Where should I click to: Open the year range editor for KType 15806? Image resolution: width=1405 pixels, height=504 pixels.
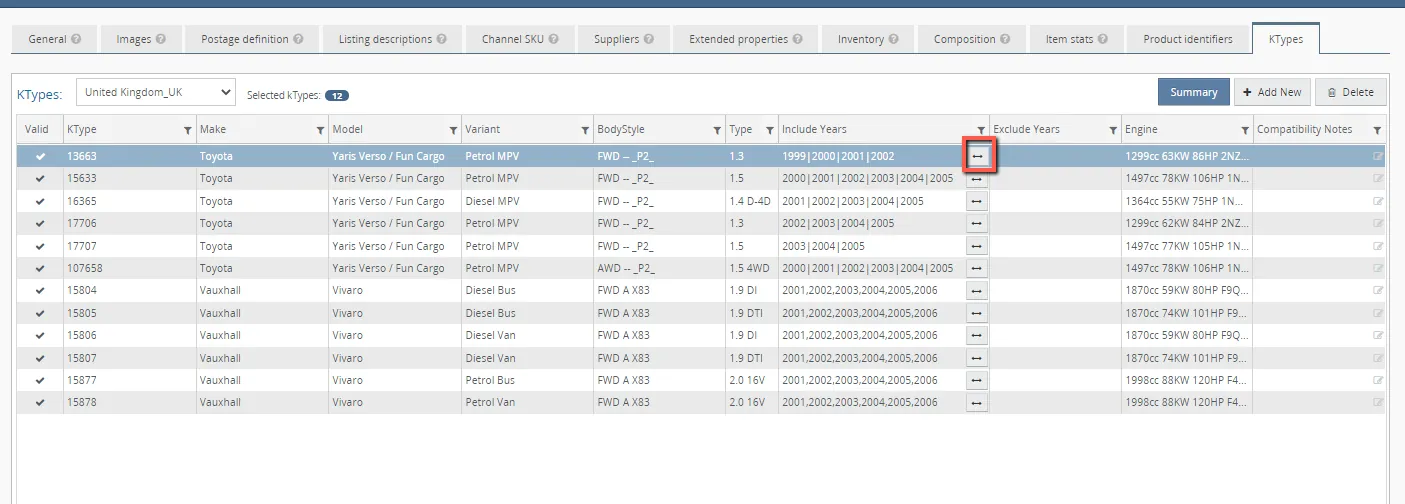click(x=977, y=335)
